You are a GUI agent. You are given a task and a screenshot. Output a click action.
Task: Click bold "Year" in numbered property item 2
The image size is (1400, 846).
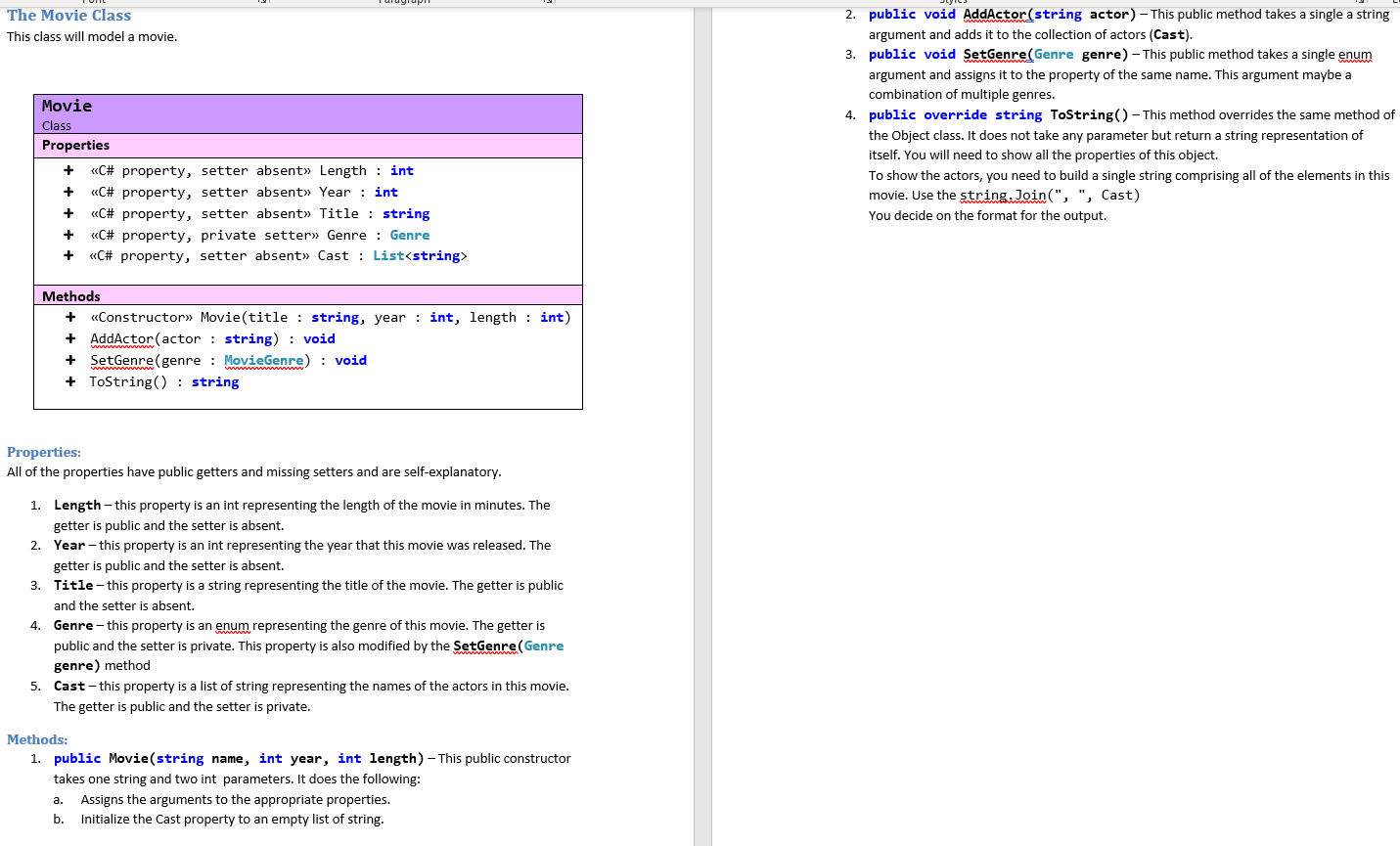point(69,546)
